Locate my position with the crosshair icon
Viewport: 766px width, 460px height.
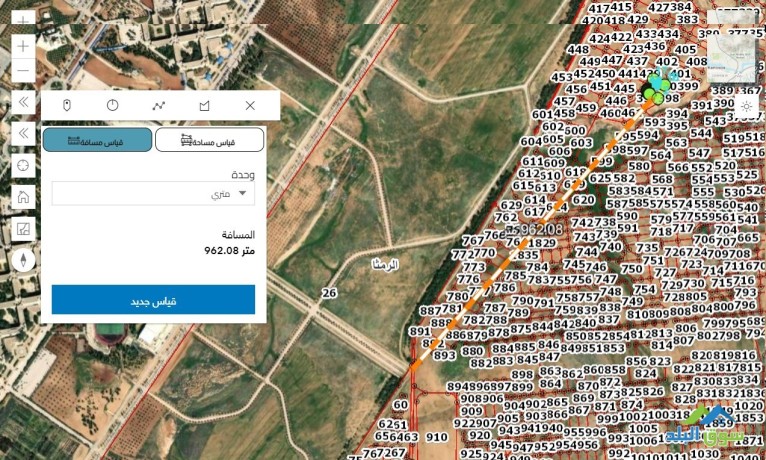click(23, 166)
